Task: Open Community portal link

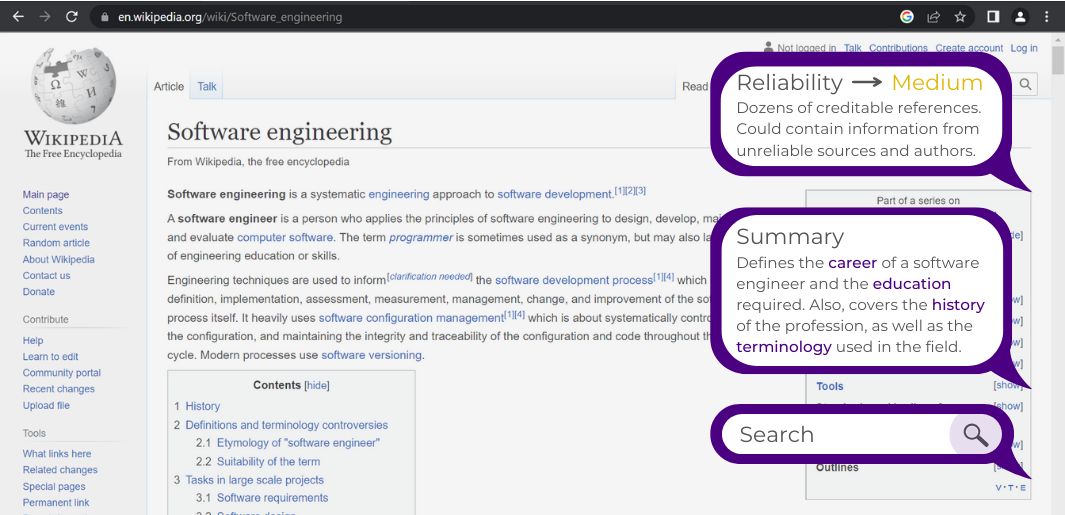Action: tap(61, 372)
